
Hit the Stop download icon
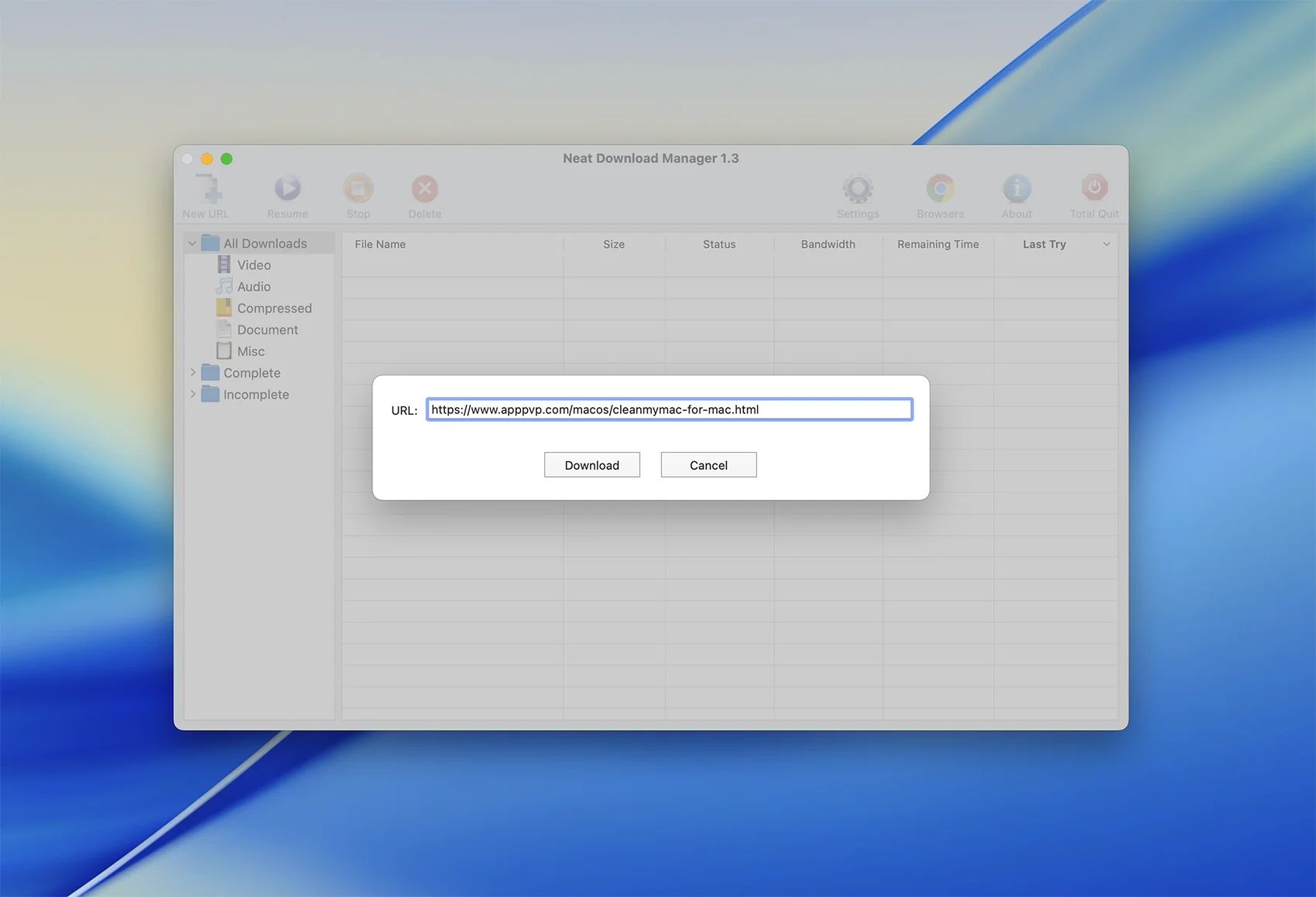(x=358, y=190)
